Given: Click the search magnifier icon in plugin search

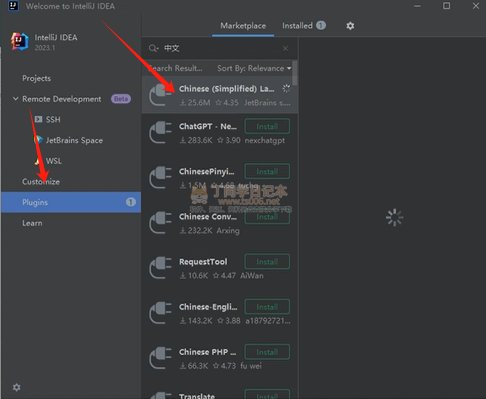Looking at the screenshot, I should point(153,48).
